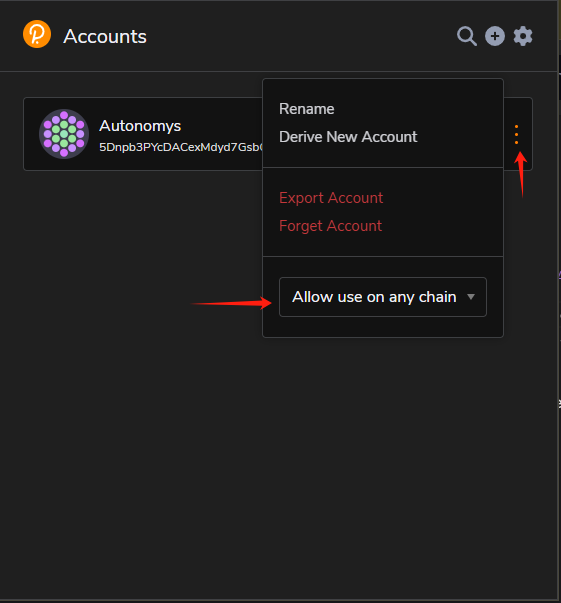Click empty menu space right of Rename

[x=415, y=109]
